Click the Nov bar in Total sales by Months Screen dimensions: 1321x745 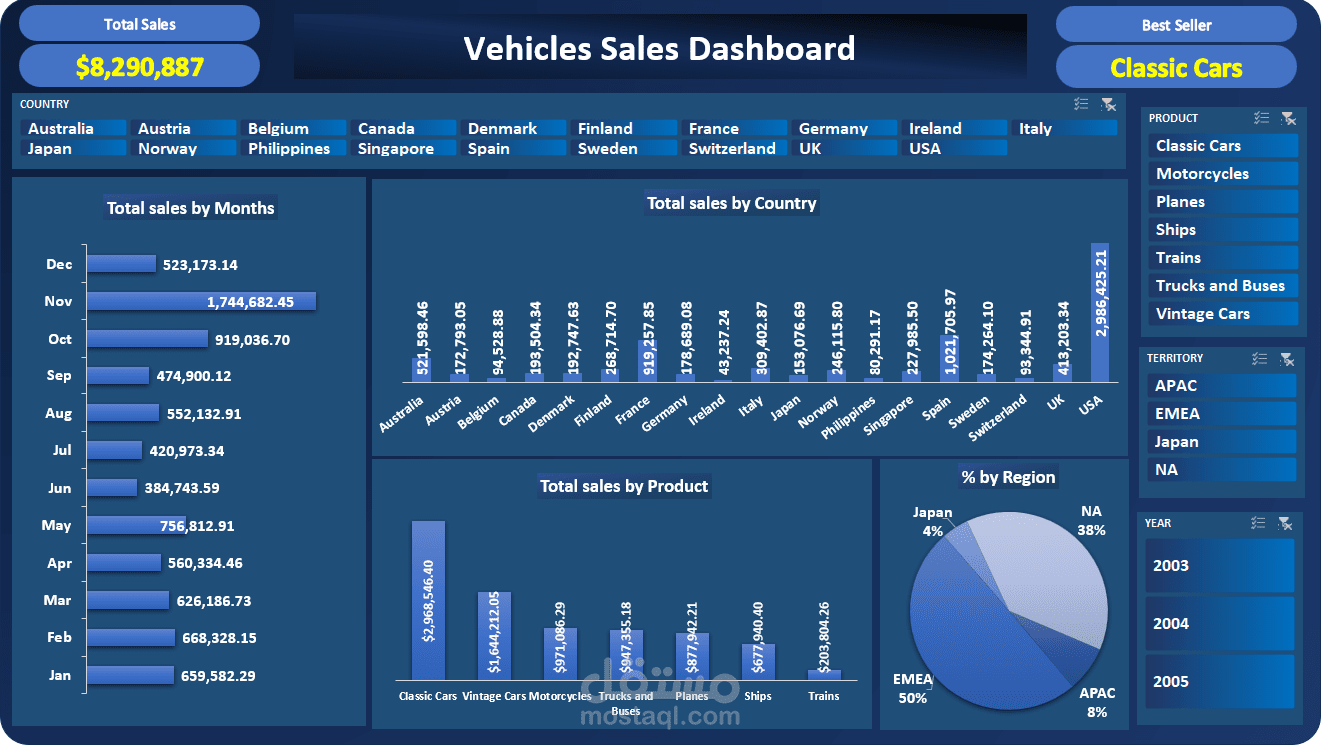pos(200,301)
